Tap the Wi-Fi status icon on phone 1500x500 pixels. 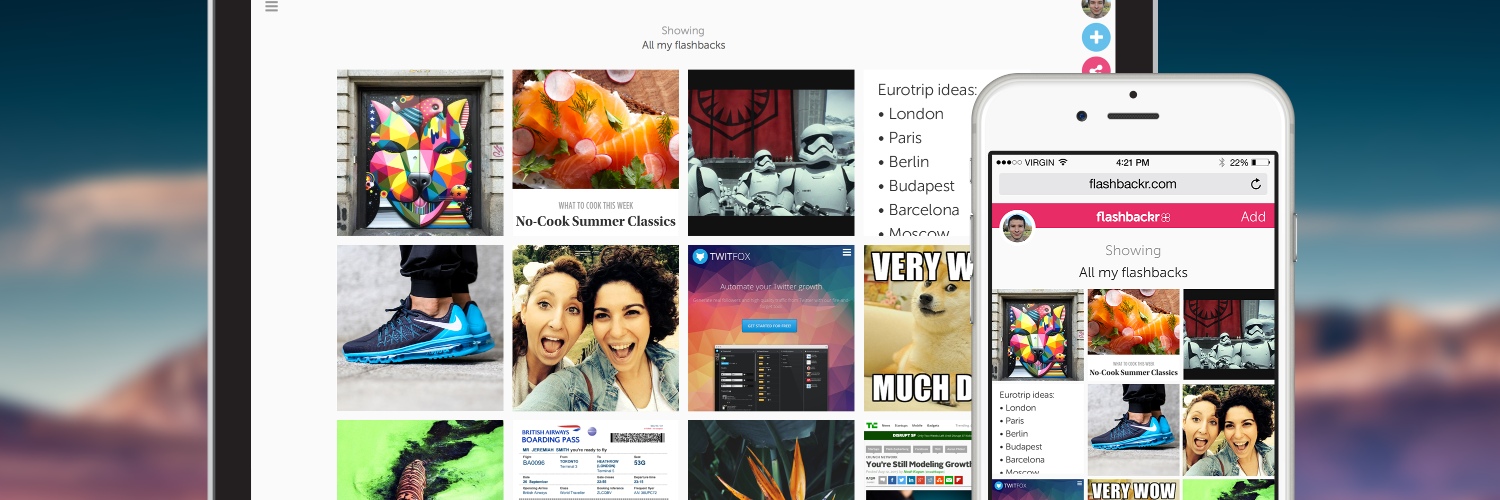point(1063,162)
